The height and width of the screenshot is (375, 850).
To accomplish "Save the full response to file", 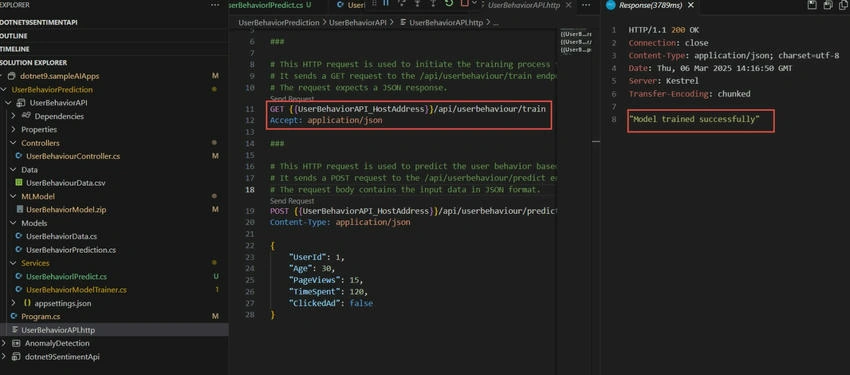I will 812,5.
